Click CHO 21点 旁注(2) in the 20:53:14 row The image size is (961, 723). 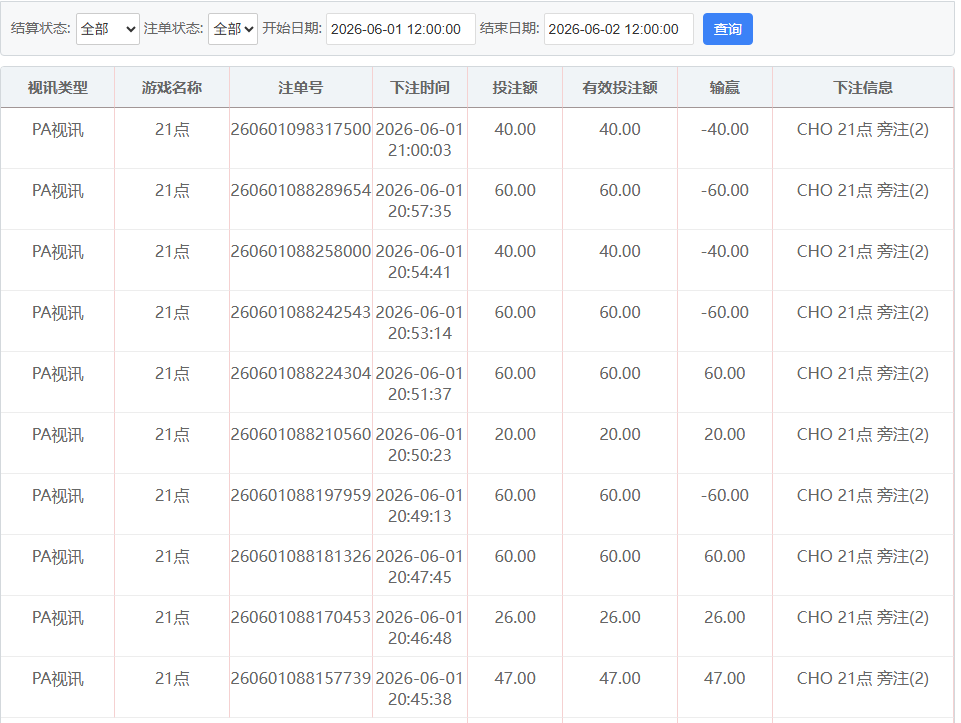tap(863, 312)
